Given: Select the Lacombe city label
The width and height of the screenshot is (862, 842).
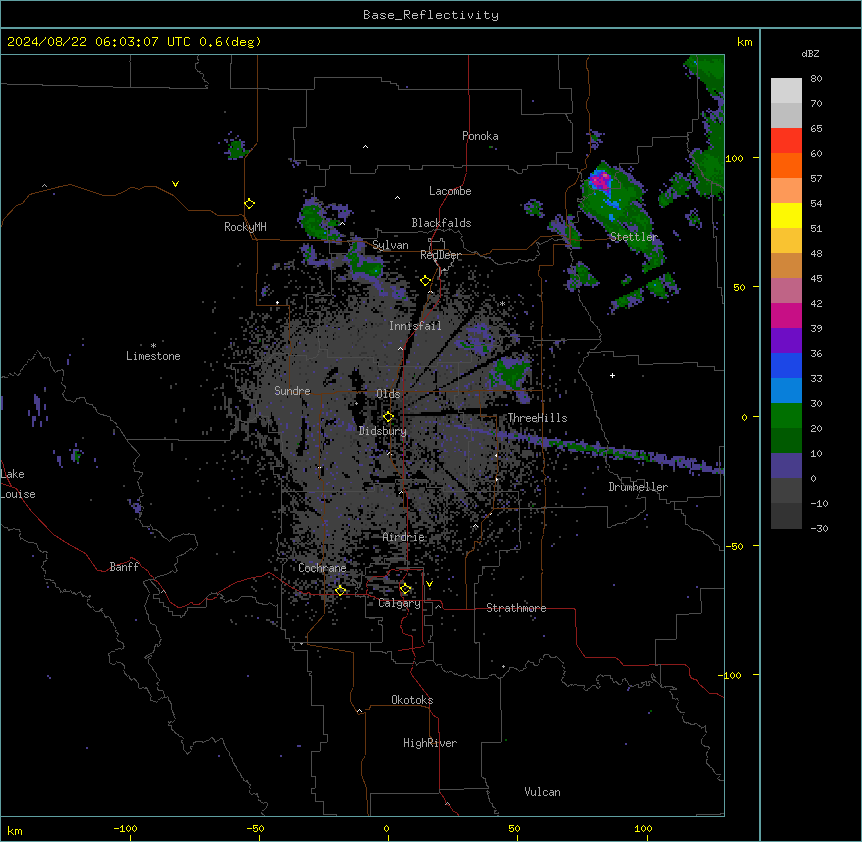Looking at the screenshot, I should 450,191.
